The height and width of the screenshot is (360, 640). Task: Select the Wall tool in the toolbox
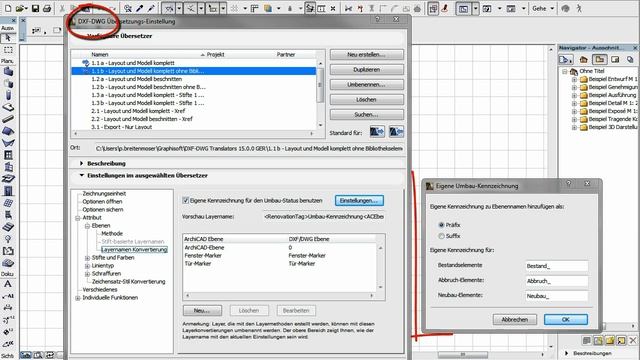pos(8,71)
